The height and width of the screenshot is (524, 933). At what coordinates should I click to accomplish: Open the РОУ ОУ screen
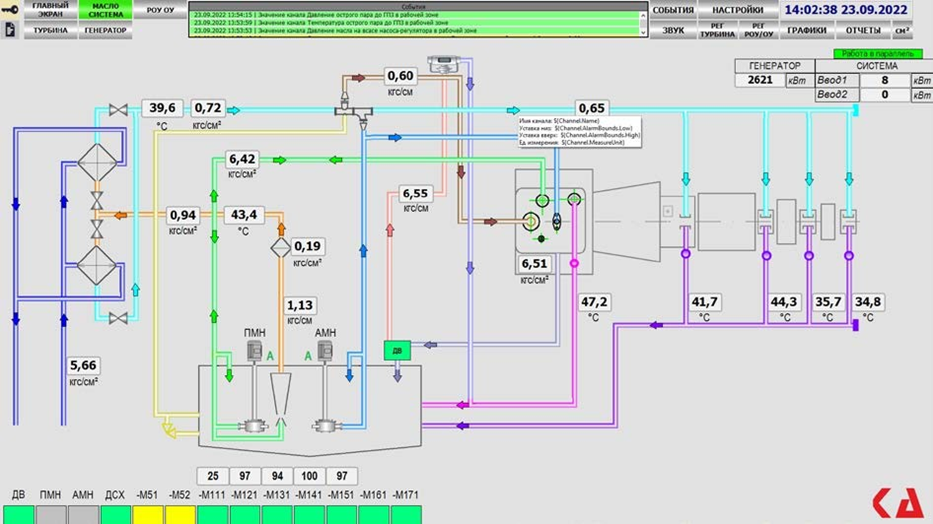pos(160,10)
